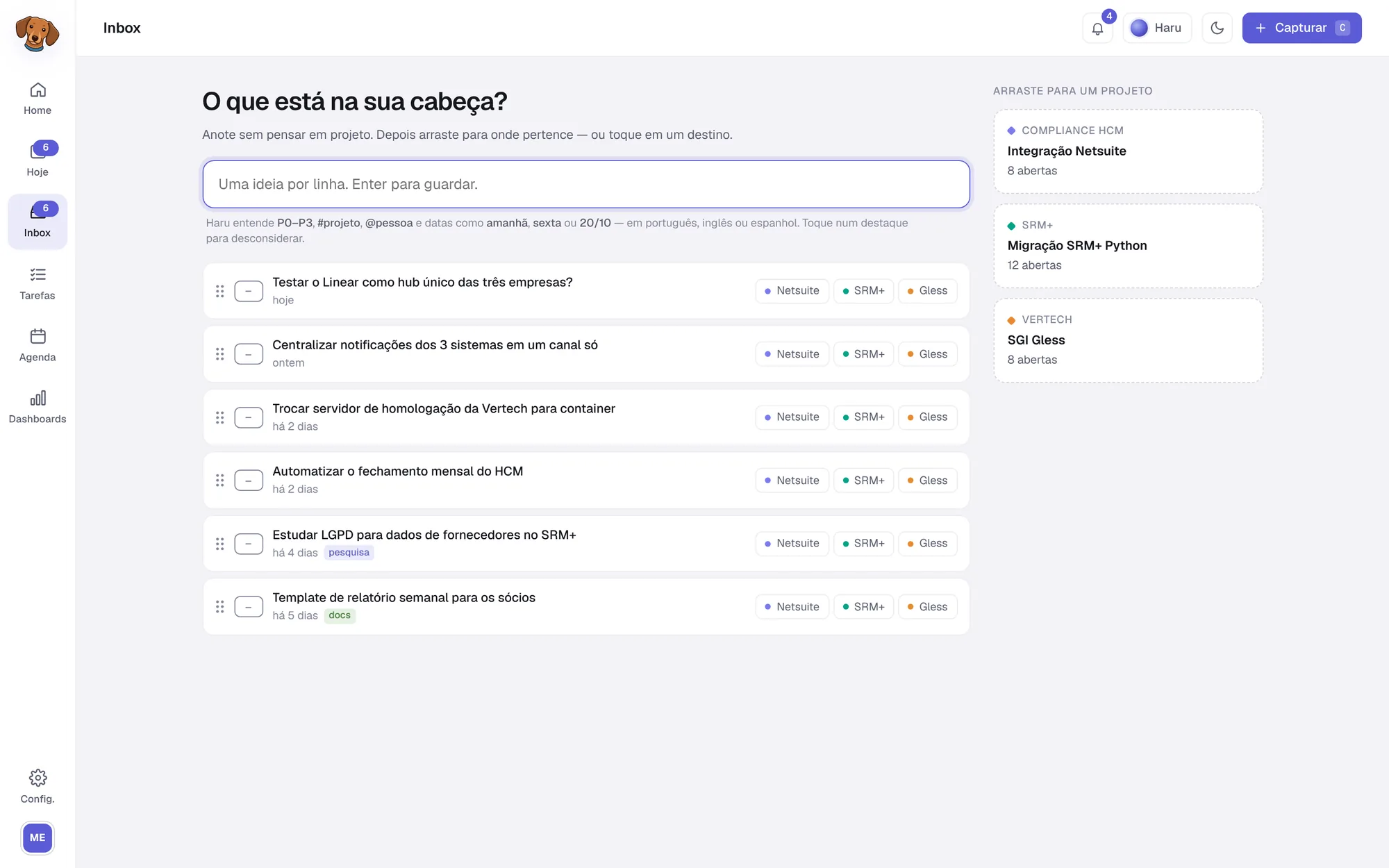Toggle checkbox for Testar o Linear item
The height and width of the screenshot is (868, 1389).
249,291
